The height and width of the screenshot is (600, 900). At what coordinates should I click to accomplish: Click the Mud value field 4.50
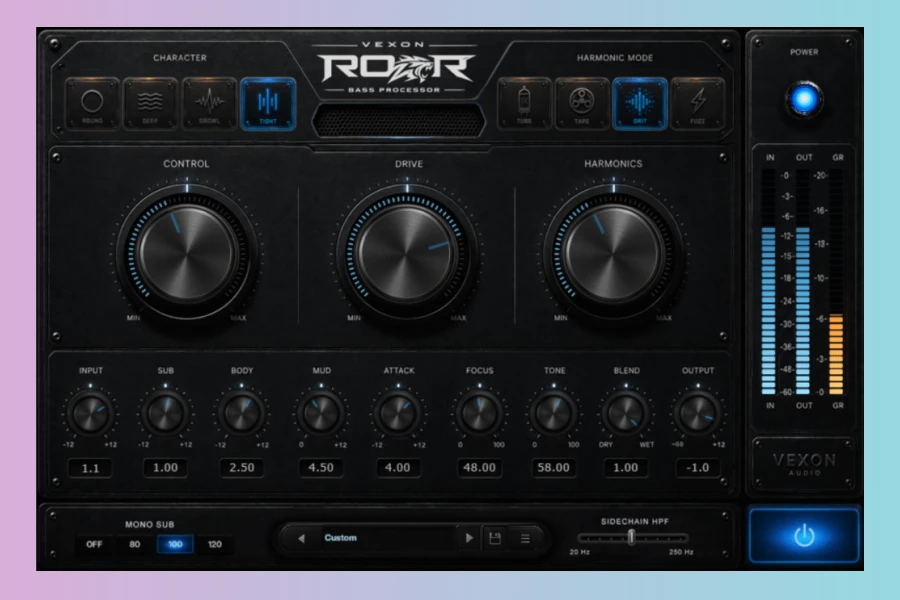(x=321, y=468)
